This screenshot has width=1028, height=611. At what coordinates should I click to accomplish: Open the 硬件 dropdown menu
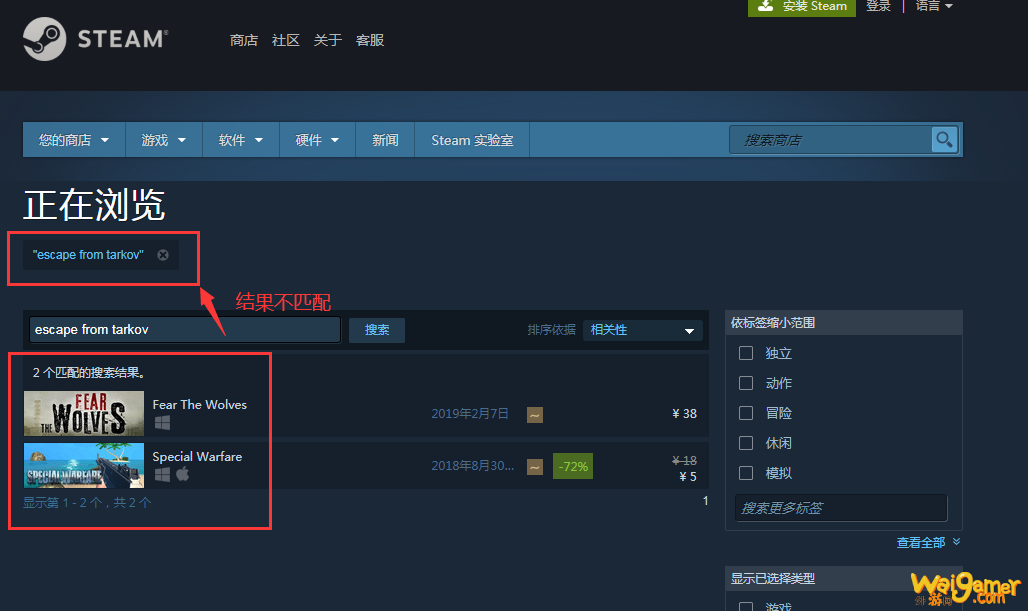point(317,140)
